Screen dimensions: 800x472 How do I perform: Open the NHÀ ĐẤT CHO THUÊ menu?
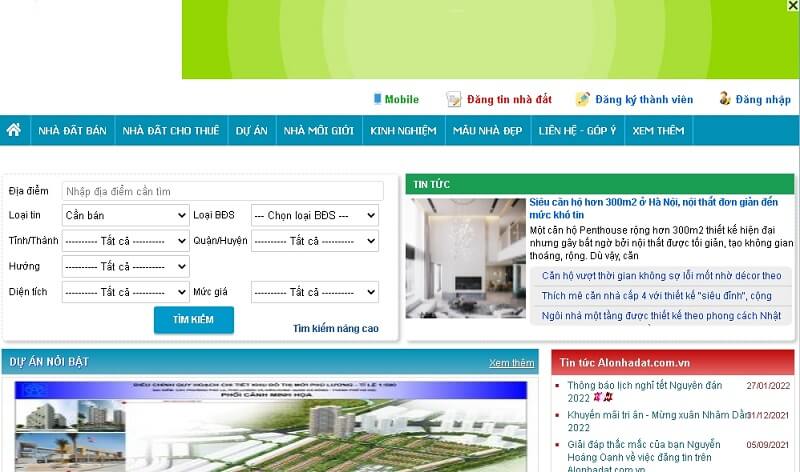(171, 131)
